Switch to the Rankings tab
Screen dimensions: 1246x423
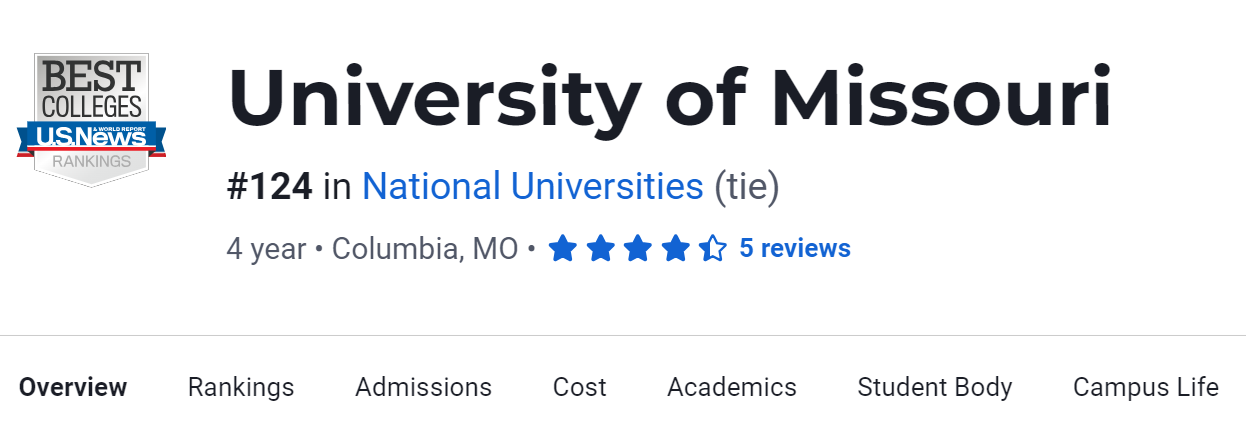click(x=241, y=387)
